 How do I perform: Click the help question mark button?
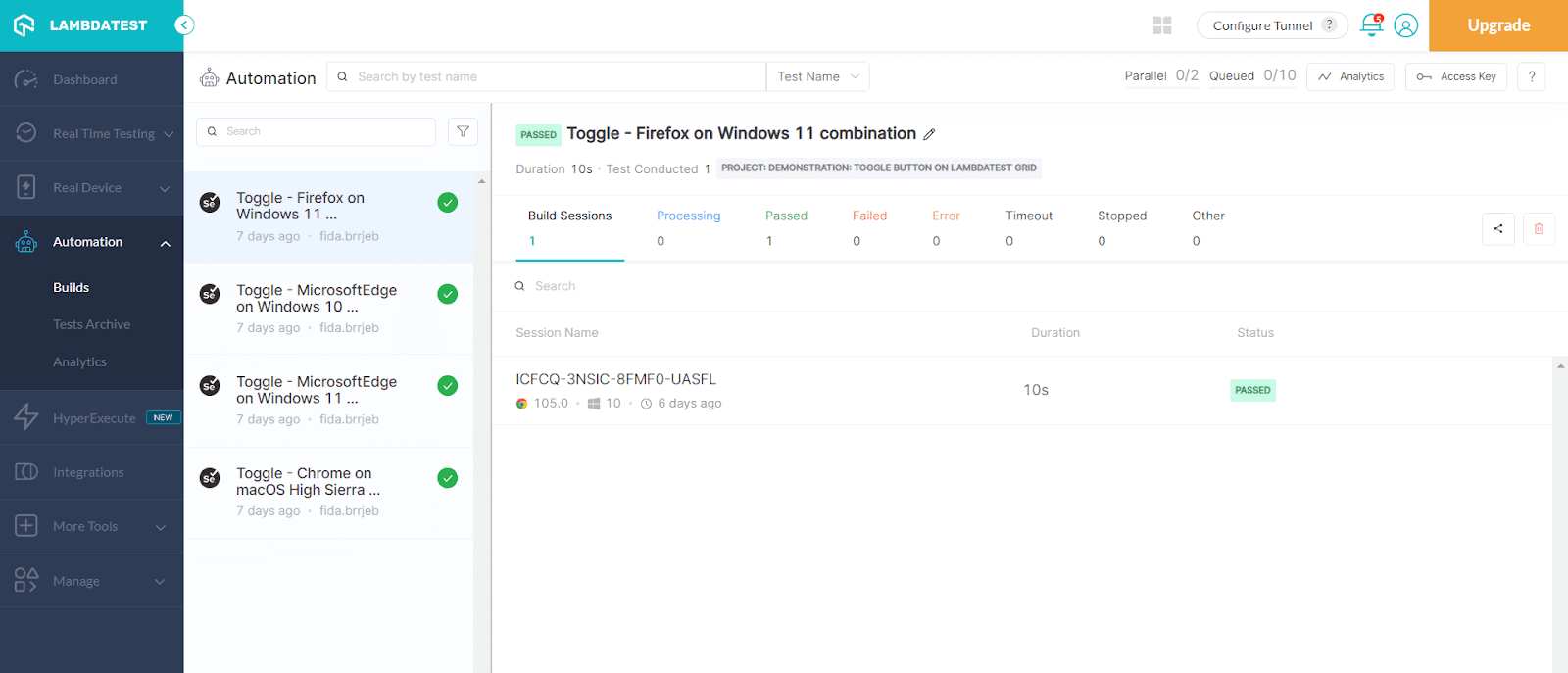1532,76
